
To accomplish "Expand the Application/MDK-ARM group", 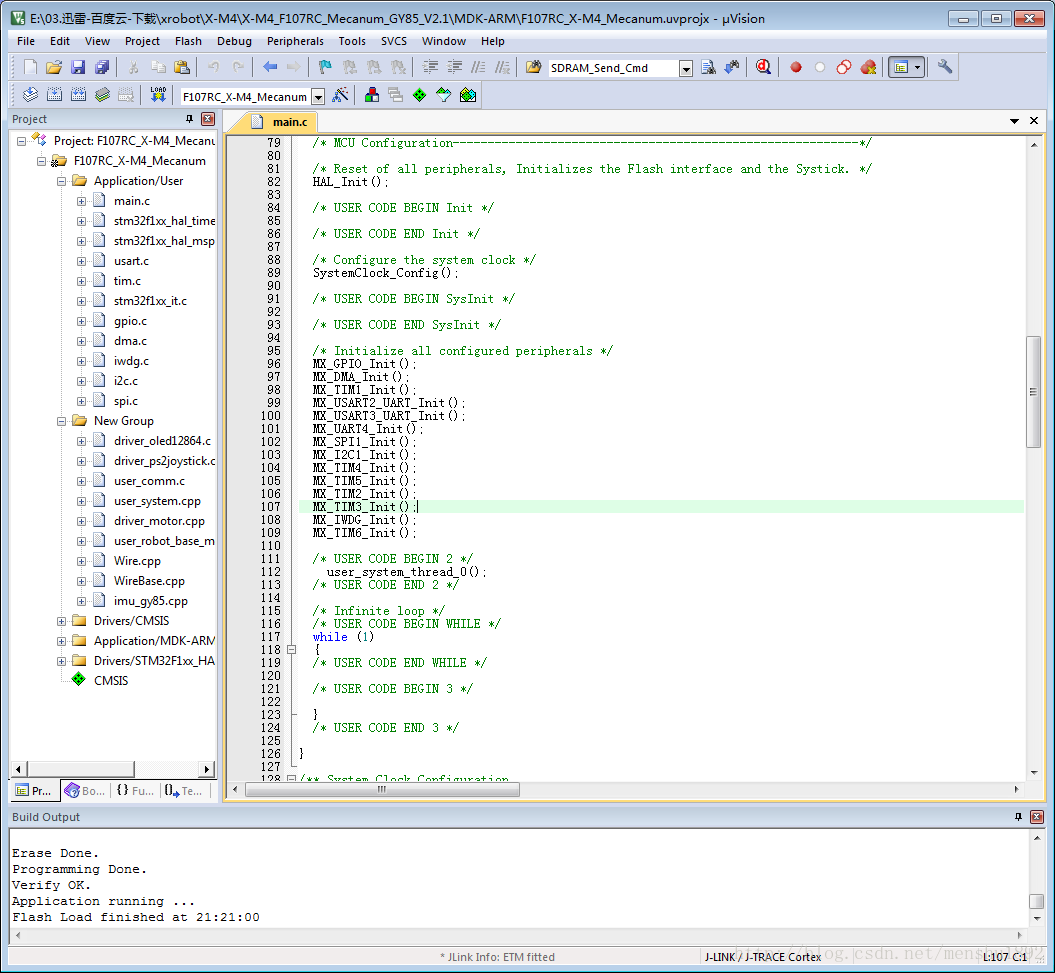I will point(61,641).
